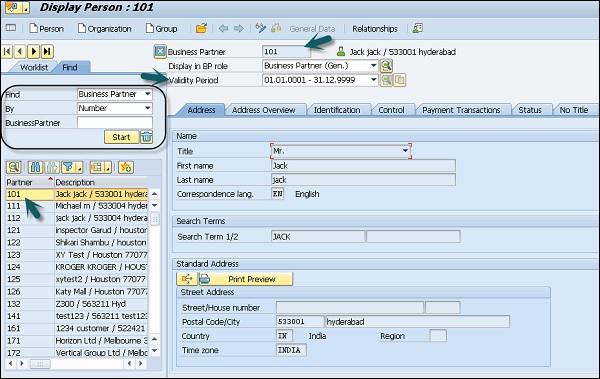This screenshot has height=379, width=600.
Task: Click the Search Term field containing JACK
Action: pyautogui.click(x=318, y=237)
